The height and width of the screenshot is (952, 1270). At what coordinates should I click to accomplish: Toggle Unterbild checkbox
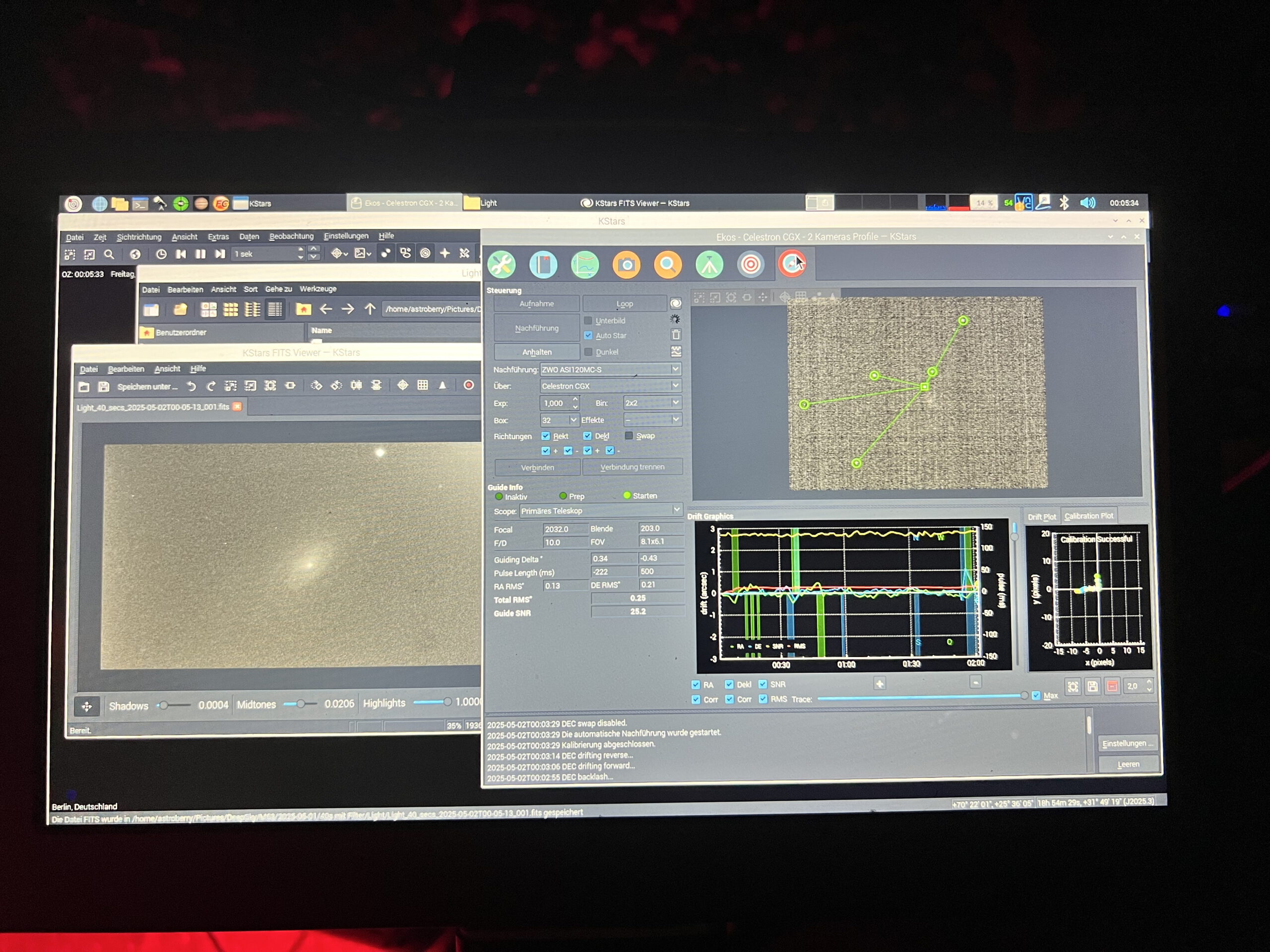click(588, 321)
